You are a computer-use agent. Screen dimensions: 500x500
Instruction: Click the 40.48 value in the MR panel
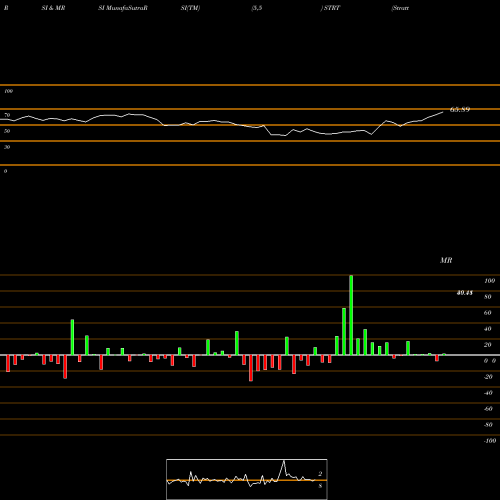click(465, 293)
